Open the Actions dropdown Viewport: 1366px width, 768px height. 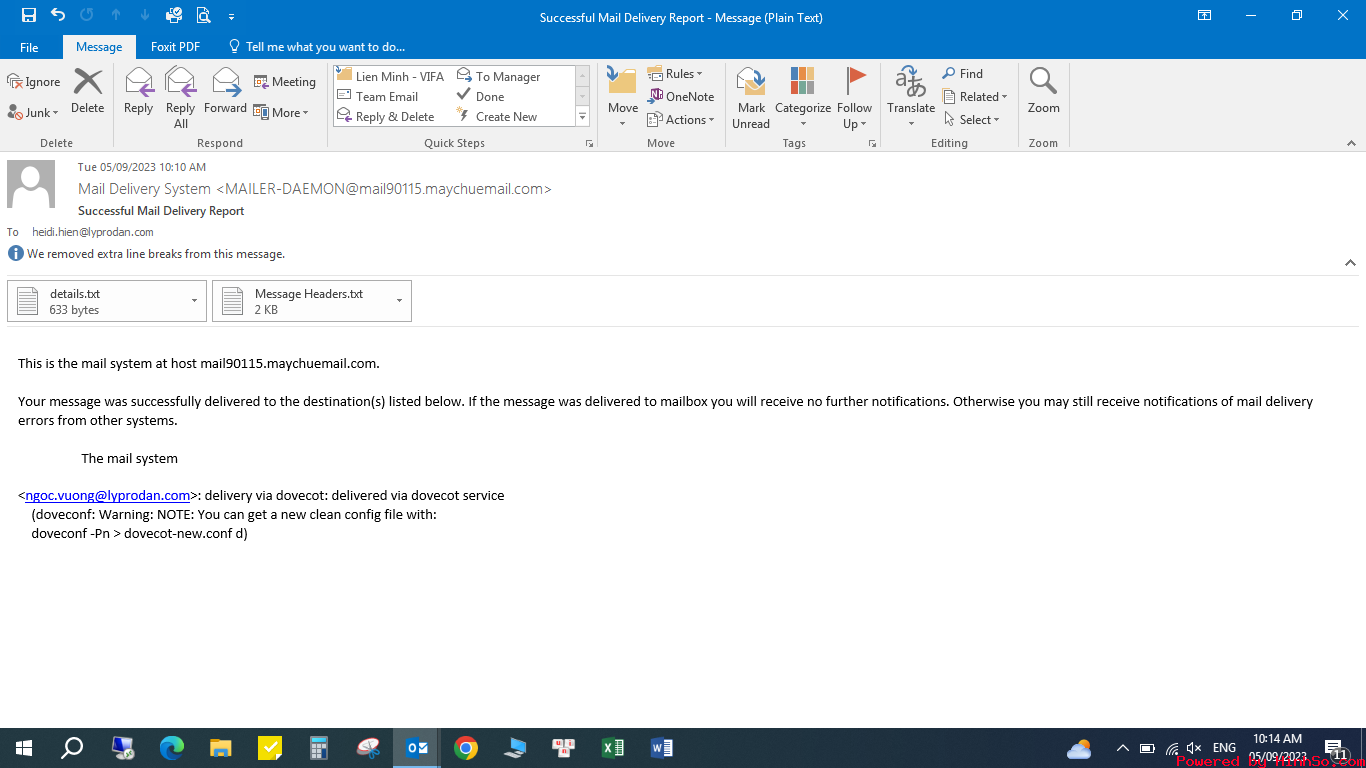[x=681, y=120]
